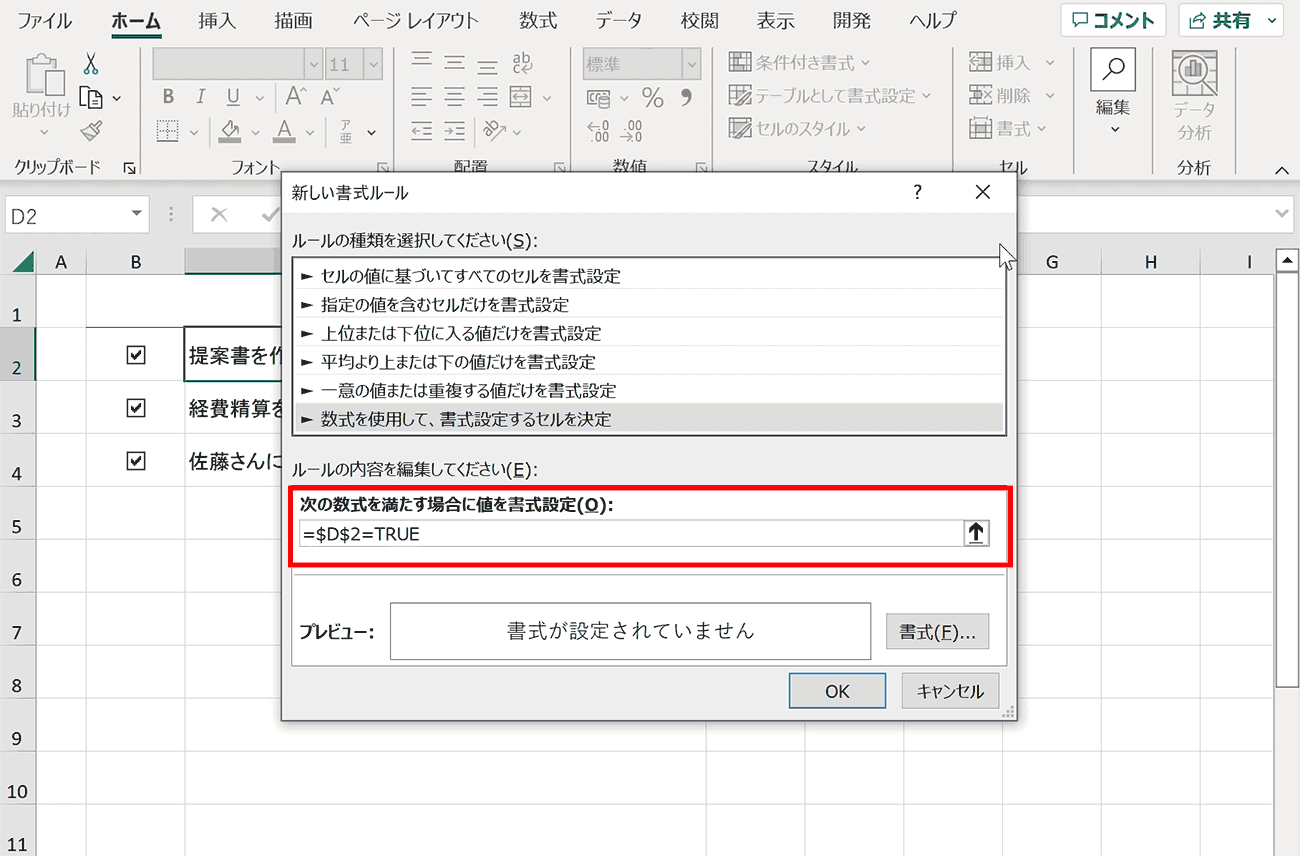
Task: Expand the formula bar chevron
Action: coord(1283,214)
